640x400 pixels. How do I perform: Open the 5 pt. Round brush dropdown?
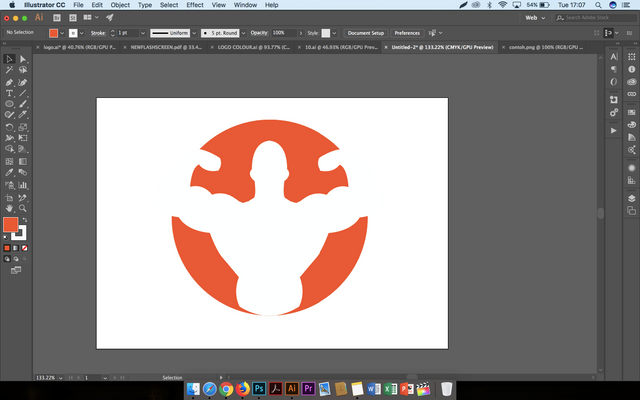click(x=244, y=33)
